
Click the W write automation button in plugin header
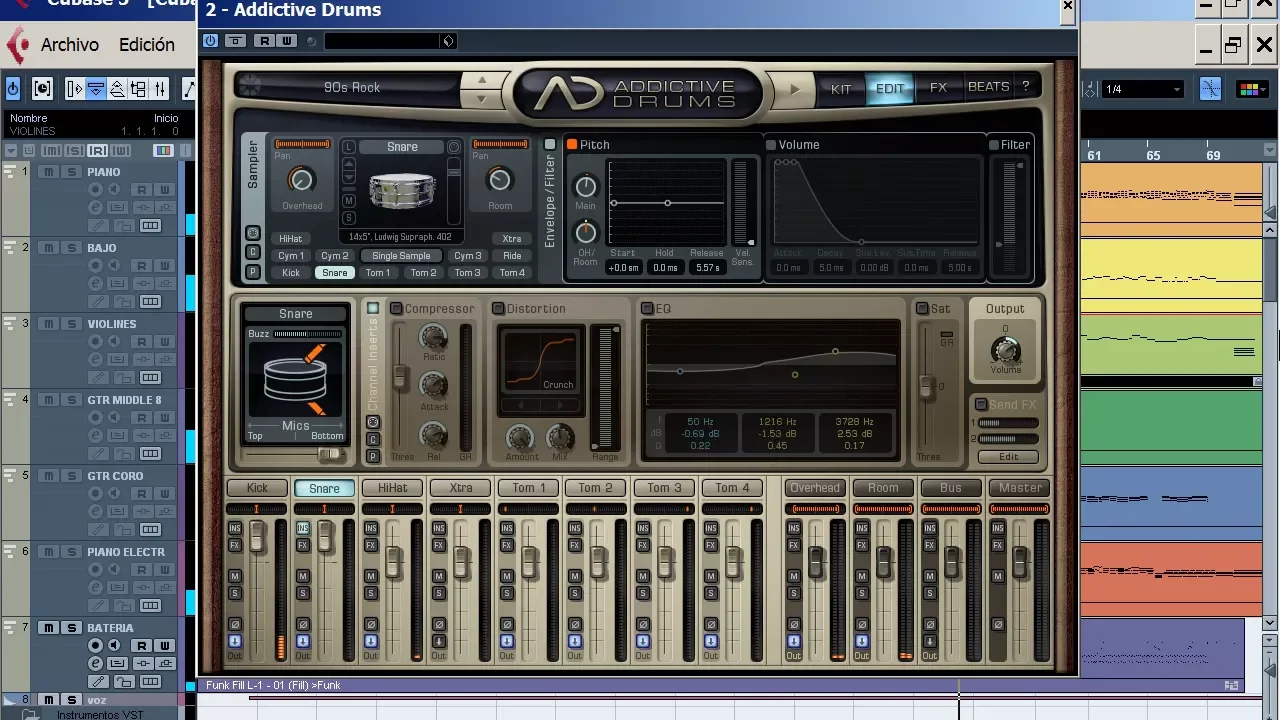point(286,41)
